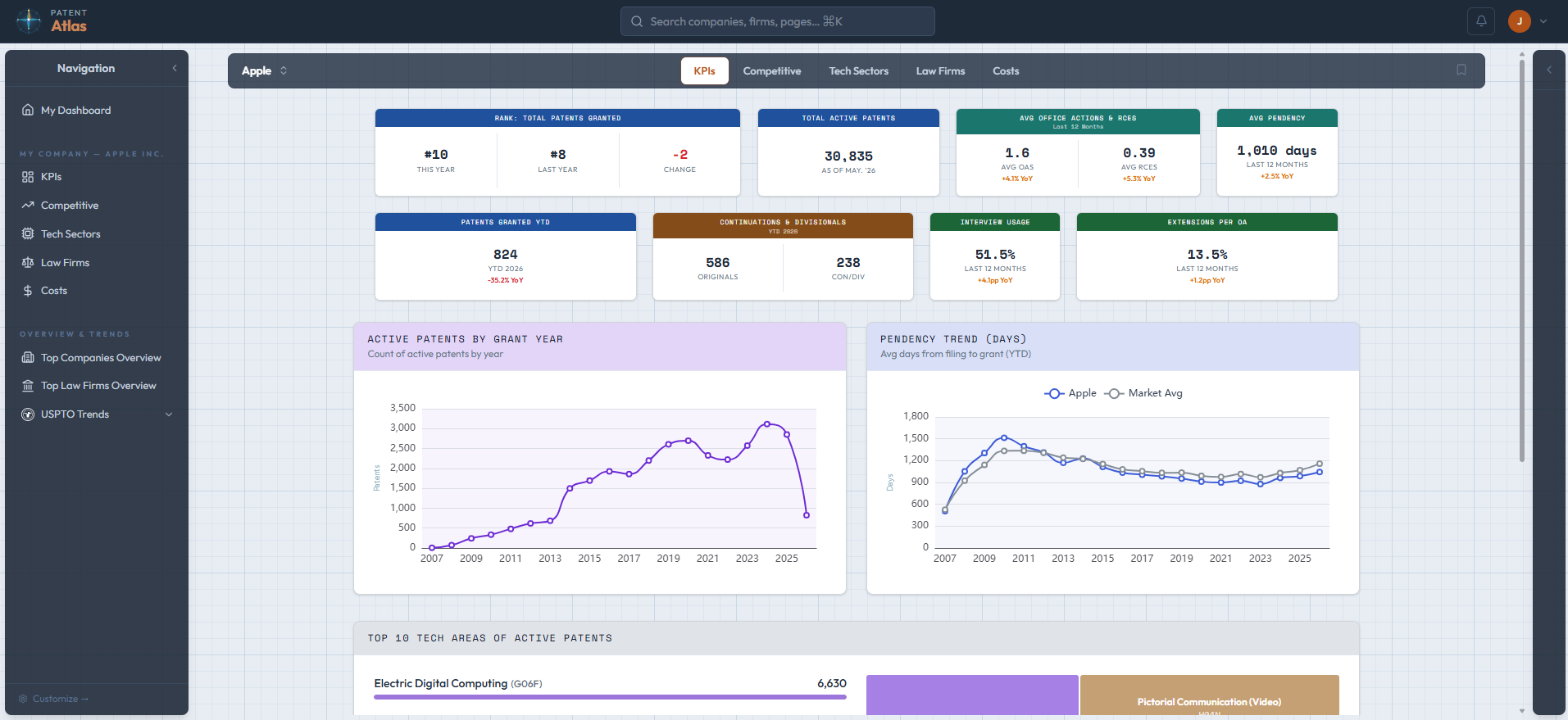Open Law Firms in sidebar navigation

tap(97, 263)
